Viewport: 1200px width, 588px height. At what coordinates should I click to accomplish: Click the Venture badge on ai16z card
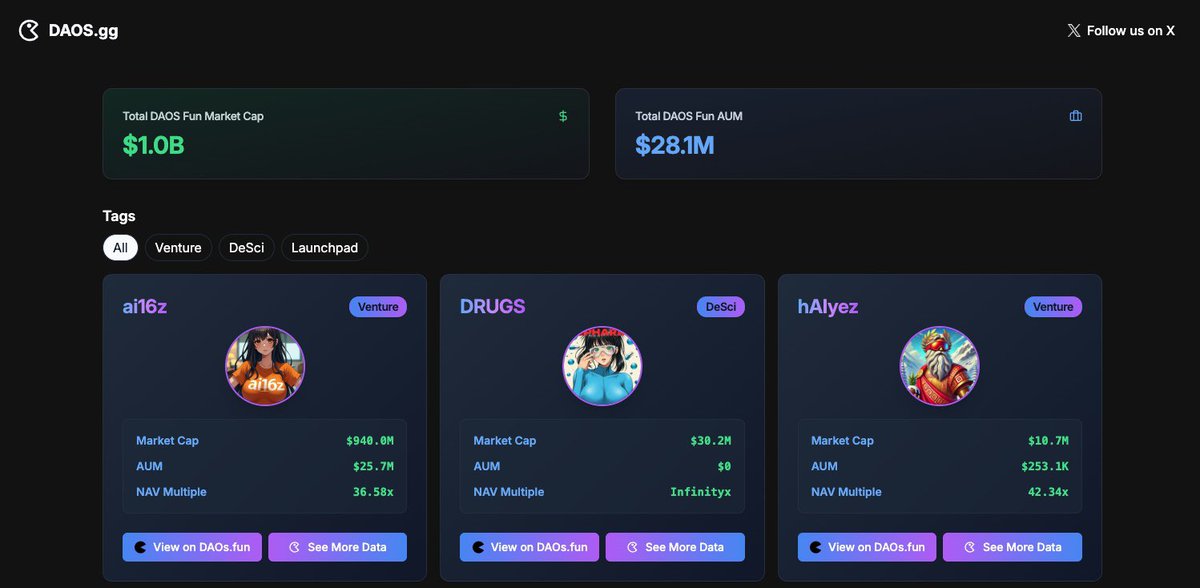378,306
